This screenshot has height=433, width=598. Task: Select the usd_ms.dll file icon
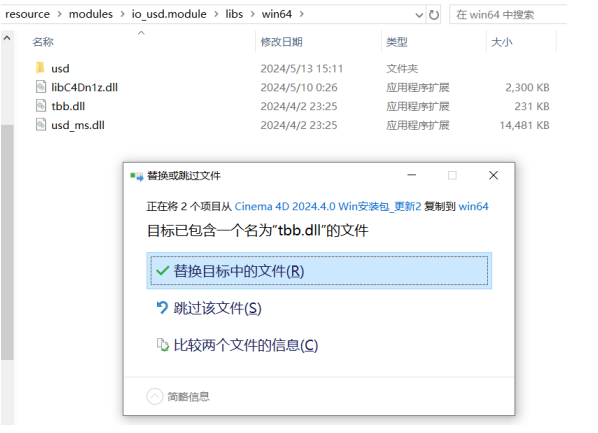point(41,124)
